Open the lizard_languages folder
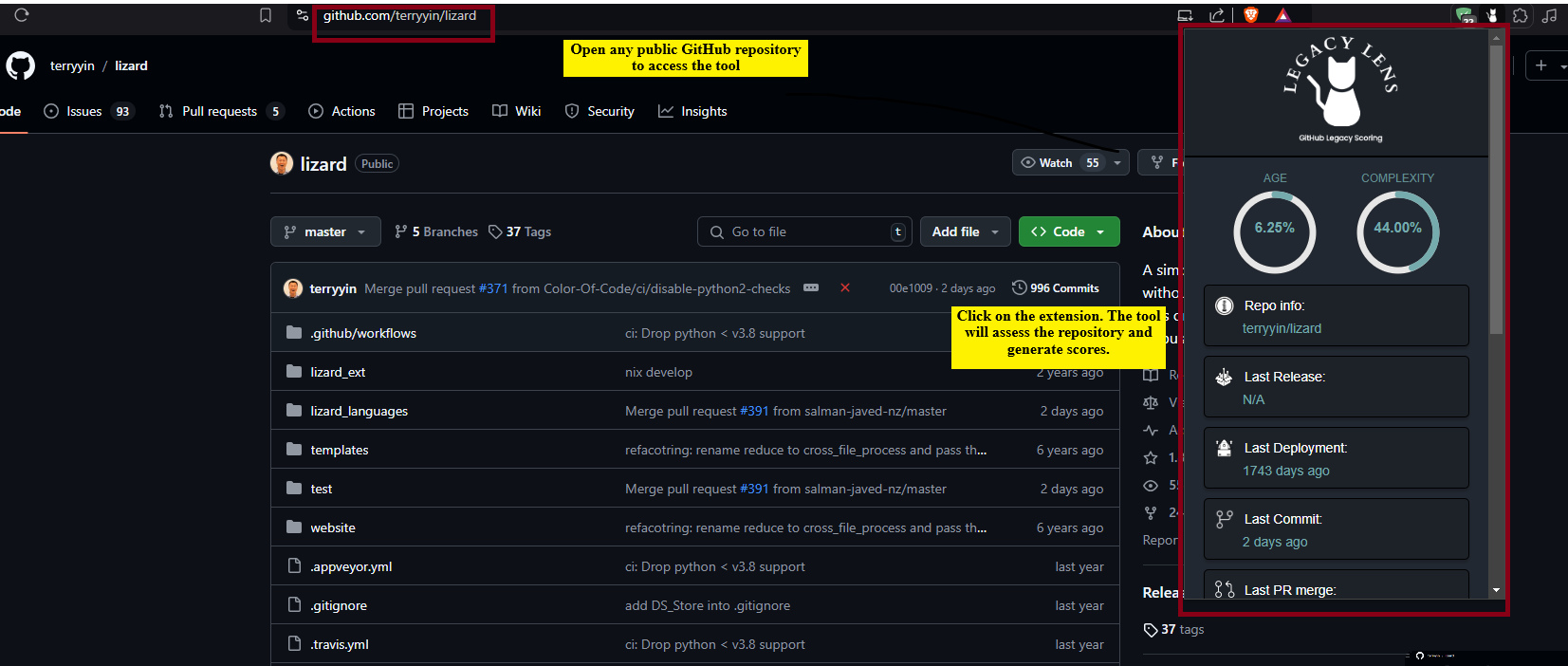This screenshot has width=1568, height=666. tap(360, 411)
